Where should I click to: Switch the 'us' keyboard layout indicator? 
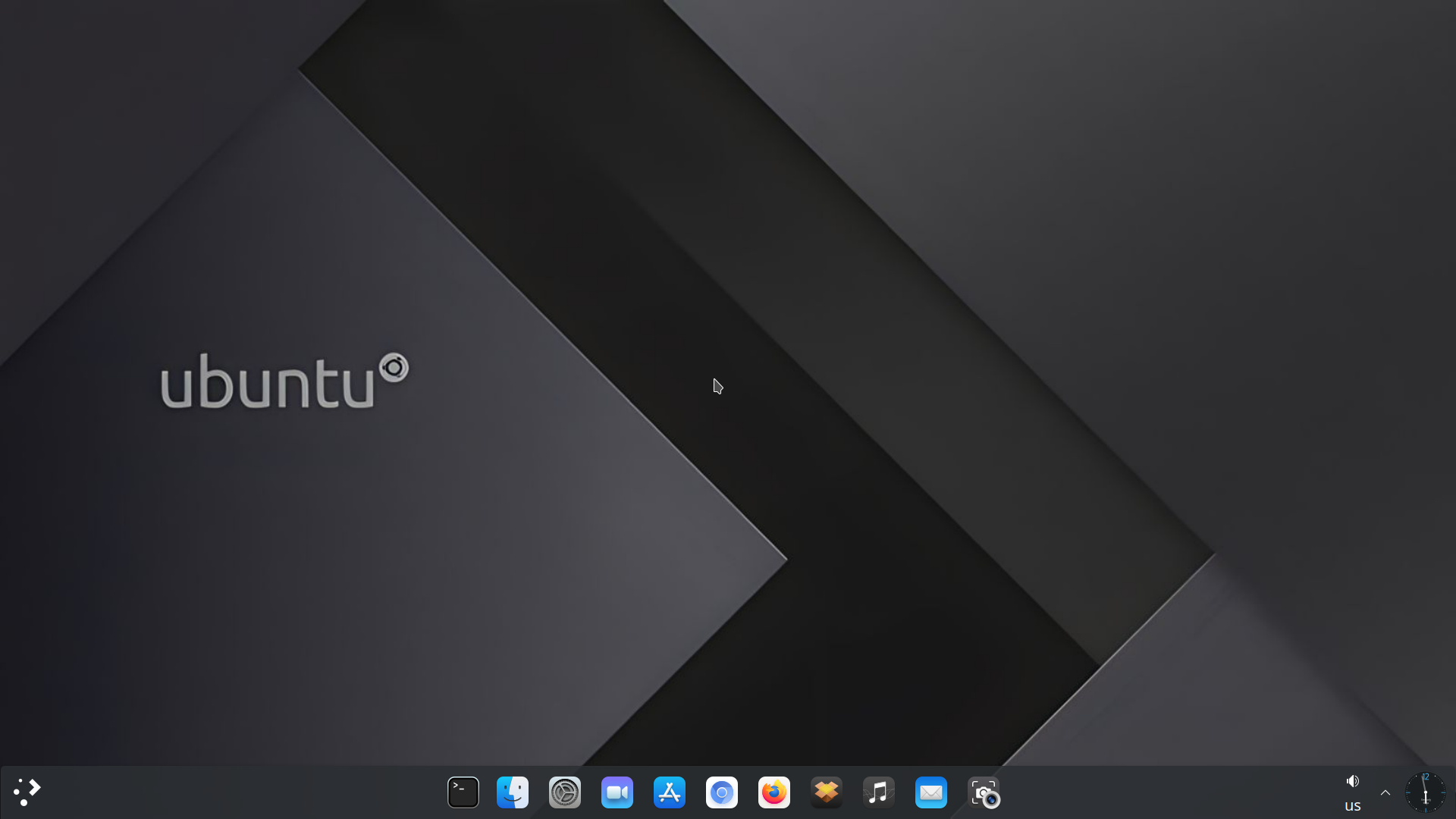tap(1352, 805)
